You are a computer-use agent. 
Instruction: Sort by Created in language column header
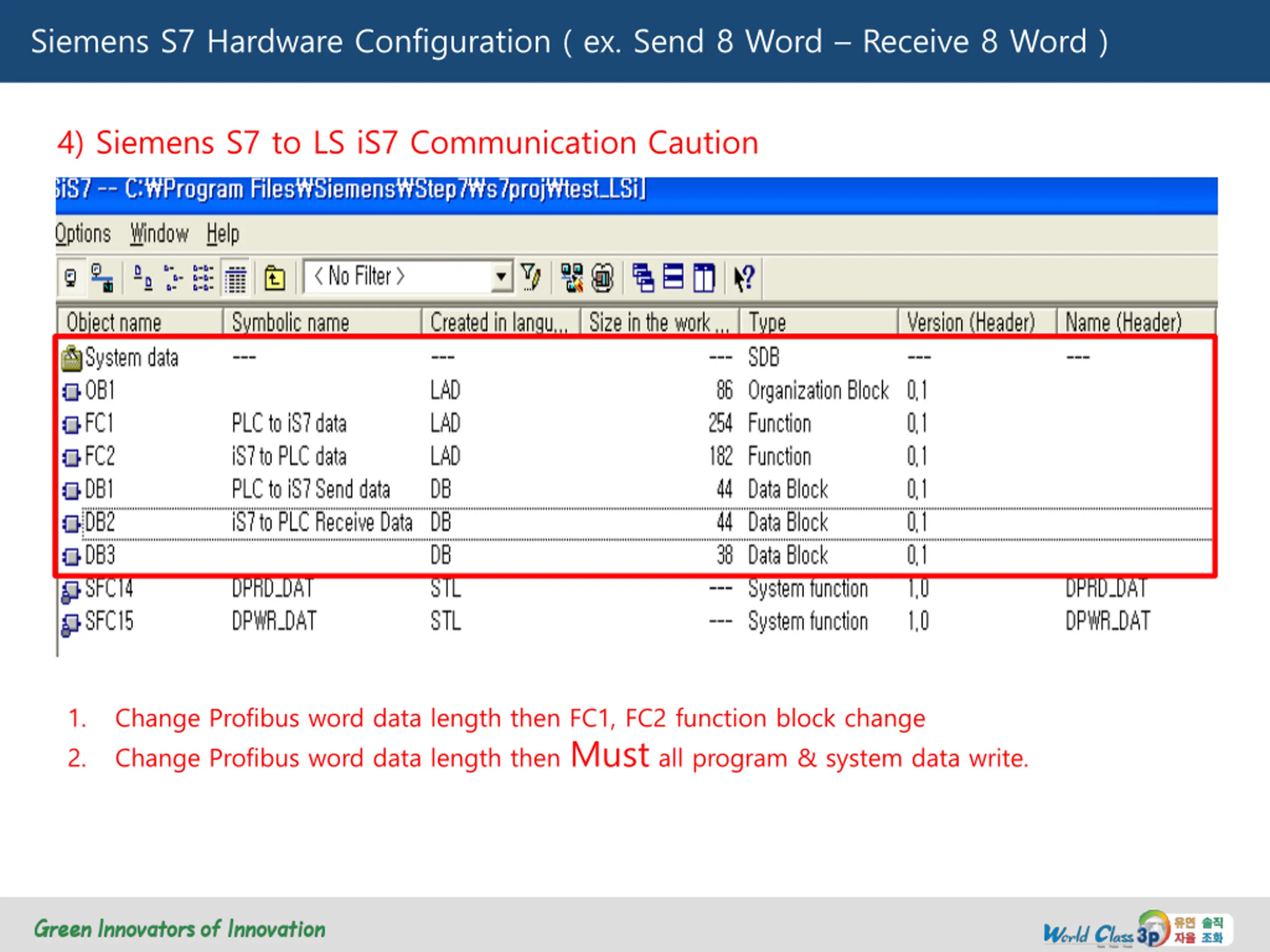501,322
